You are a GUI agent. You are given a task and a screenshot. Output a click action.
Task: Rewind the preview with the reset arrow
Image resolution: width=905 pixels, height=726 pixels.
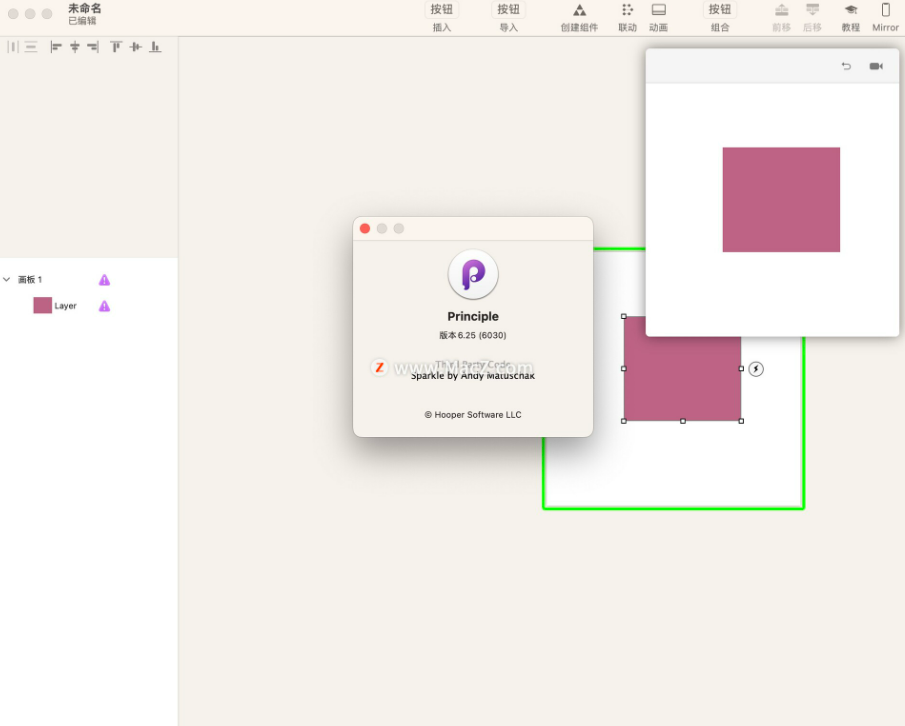[x=846, y=66]
